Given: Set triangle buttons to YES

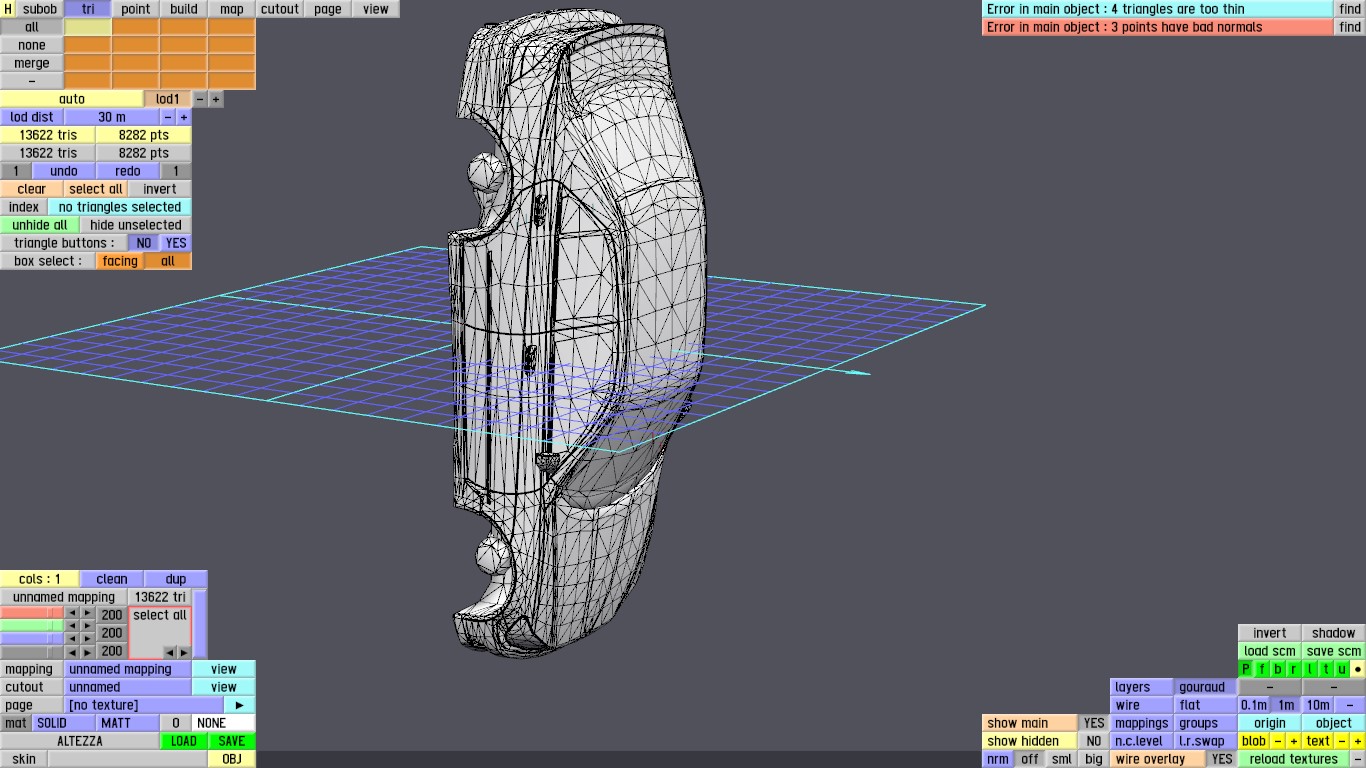Looking at the screenshot, I should coord(176,243).
